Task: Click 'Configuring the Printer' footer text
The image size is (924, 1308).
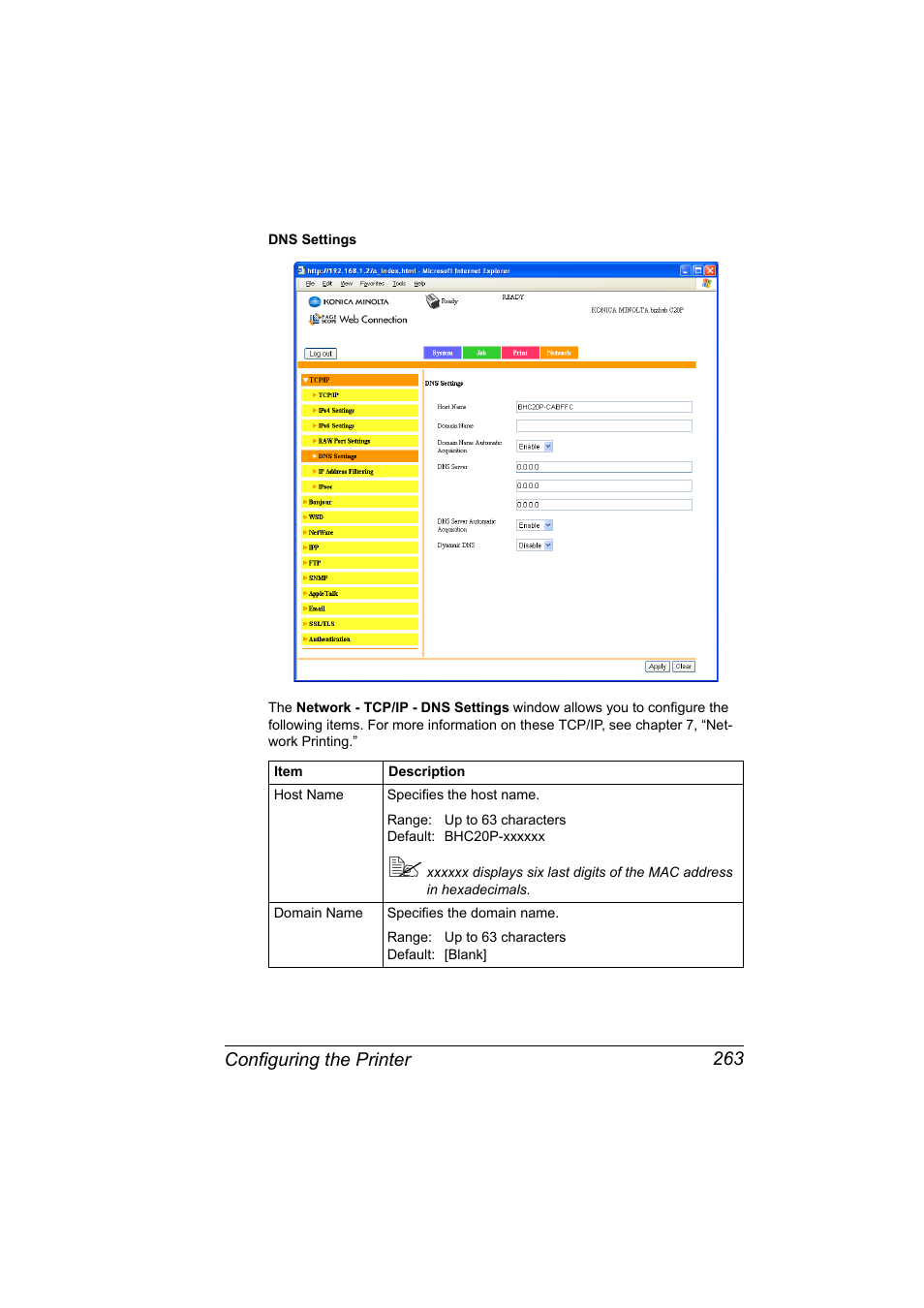Action: 318,1060
